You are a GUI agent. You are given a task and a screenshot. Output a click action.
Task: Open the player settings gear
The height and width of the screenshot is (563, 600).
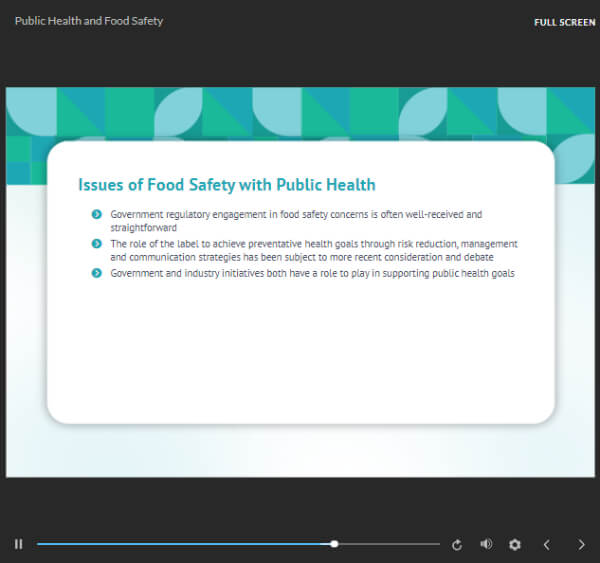(x=515, y=544)
